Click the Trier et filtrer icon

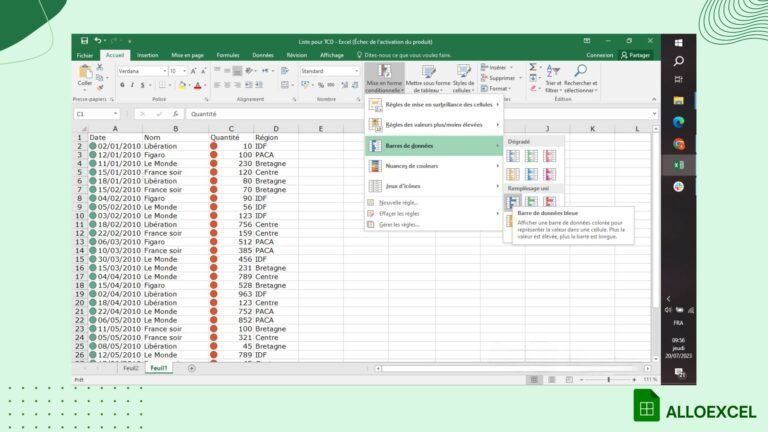pos(553,72)
